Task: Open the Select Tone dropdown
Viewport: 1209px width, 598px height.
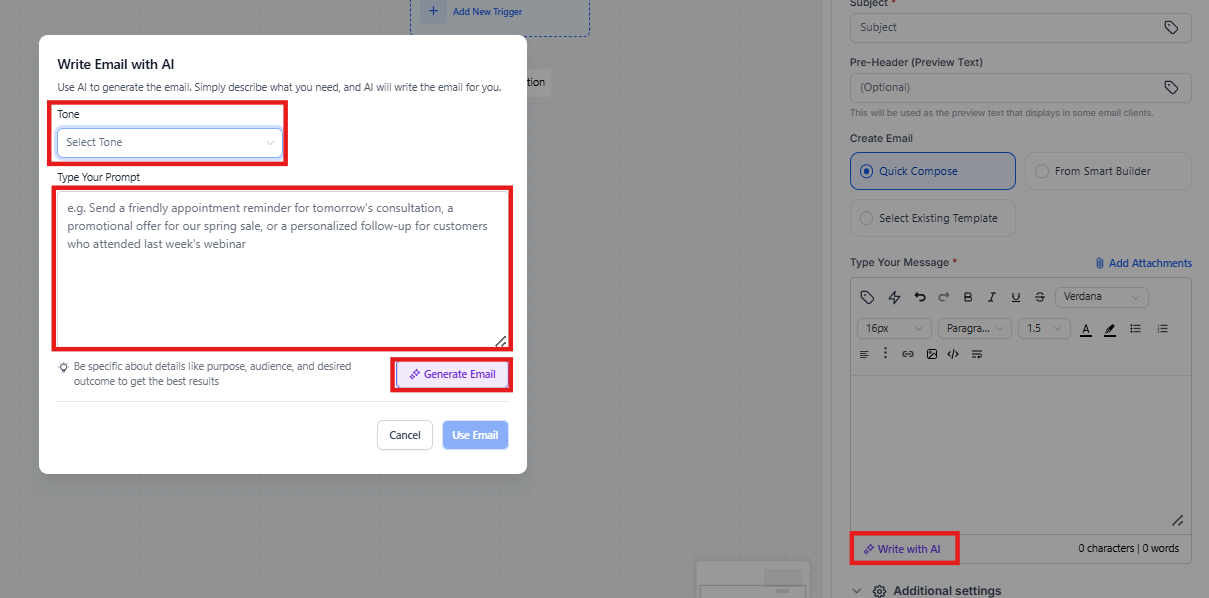Action: 169,142
